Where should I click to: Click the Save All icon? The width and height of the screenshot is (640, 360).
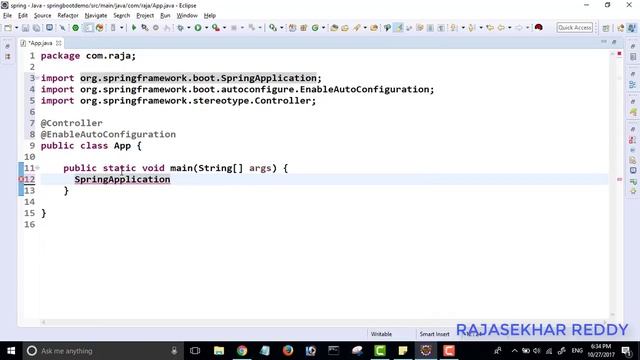(36, 28)
